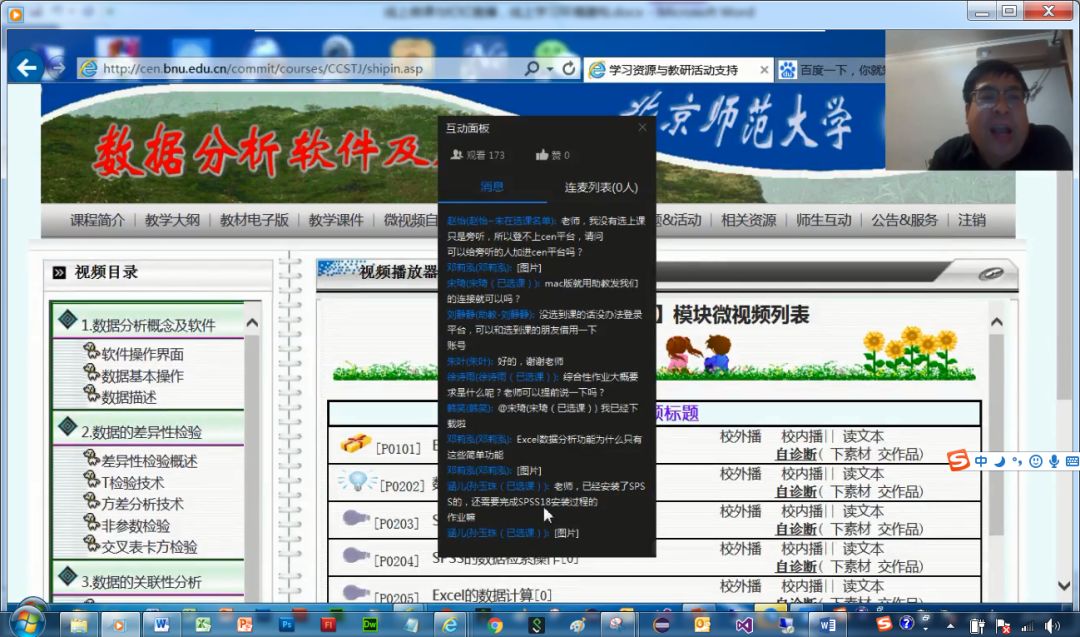Open the T检验技术 video topic
The height and width of the screenshot is (637, 1080).
click(133, 483)
